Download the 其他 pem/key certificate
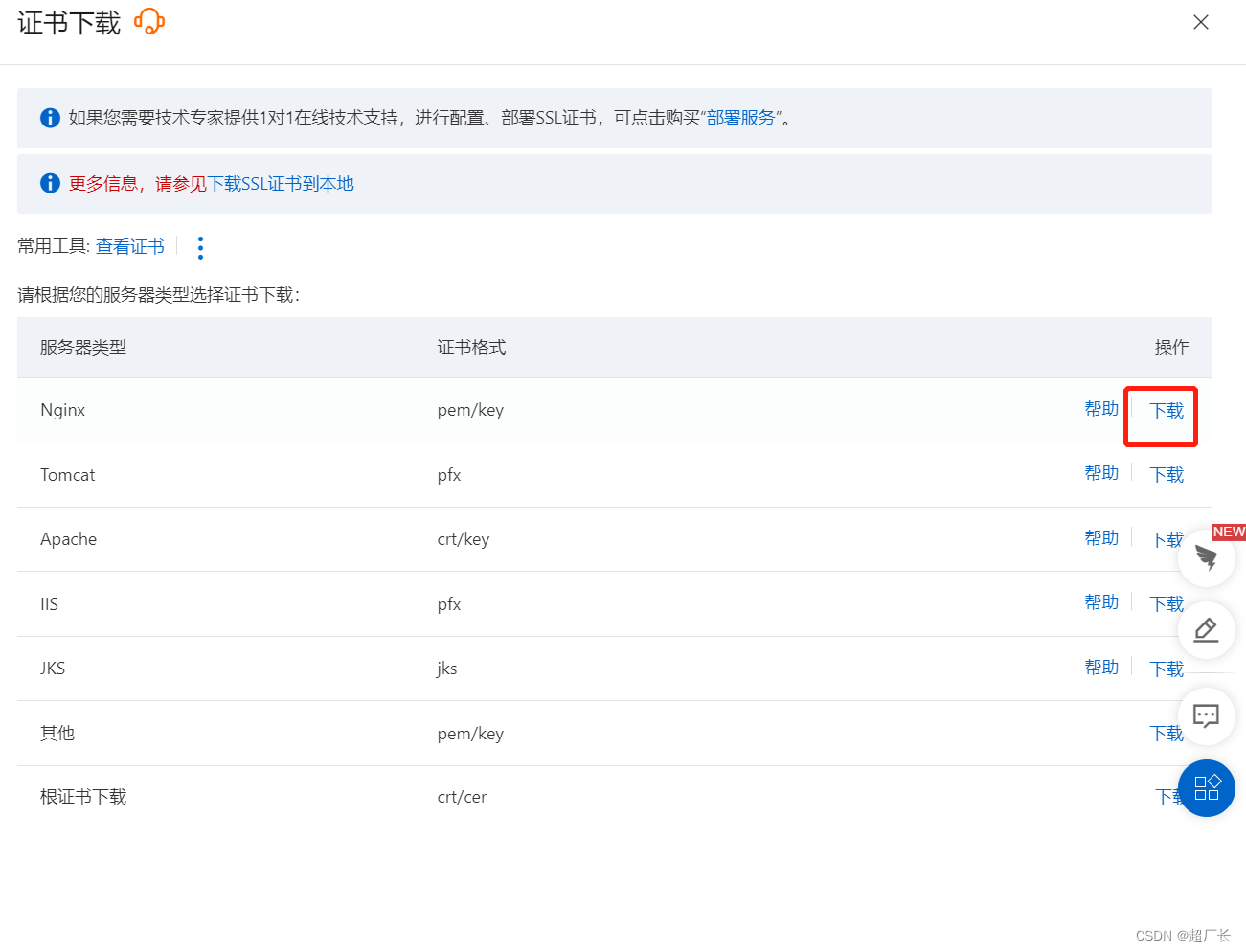Viewport: 1246px width, 952px height. (x=1167, y=734)
